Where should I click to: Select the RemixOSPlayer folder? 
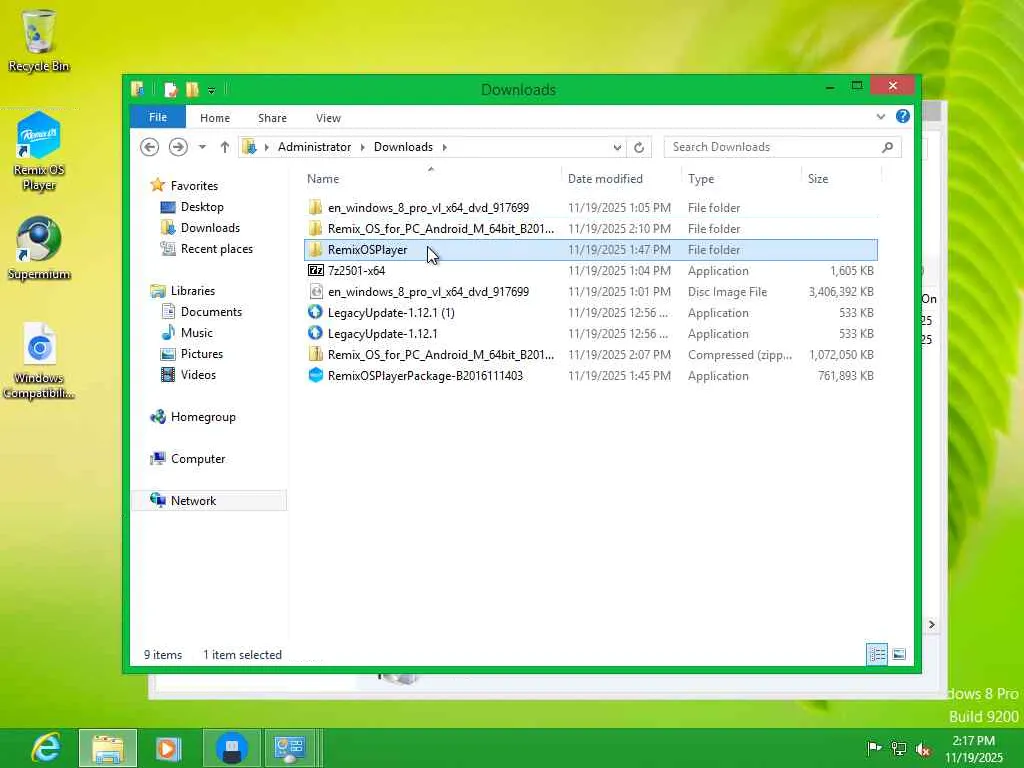591,249
